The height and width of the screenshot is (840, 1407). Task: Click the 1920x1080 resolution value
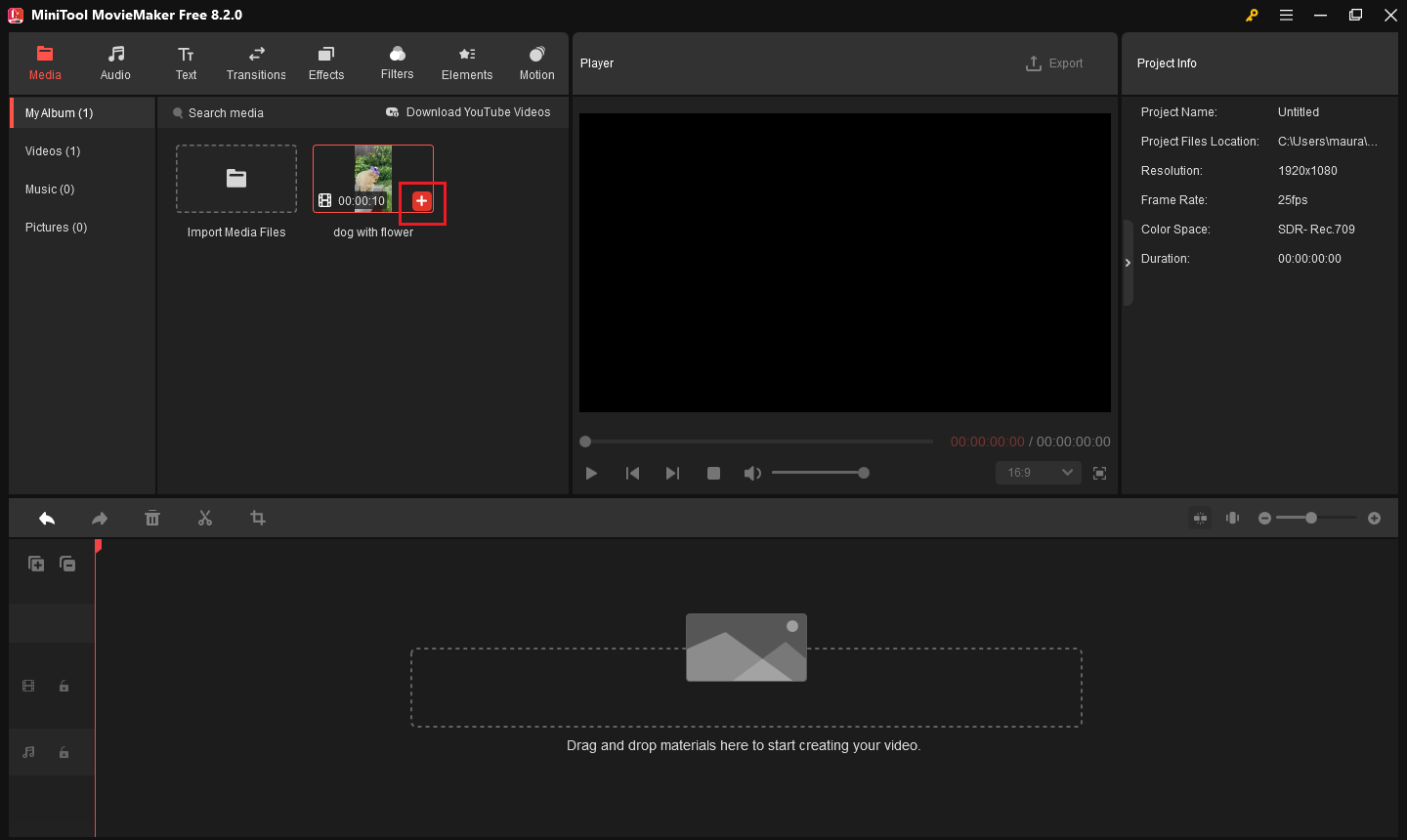[1307, 171]
